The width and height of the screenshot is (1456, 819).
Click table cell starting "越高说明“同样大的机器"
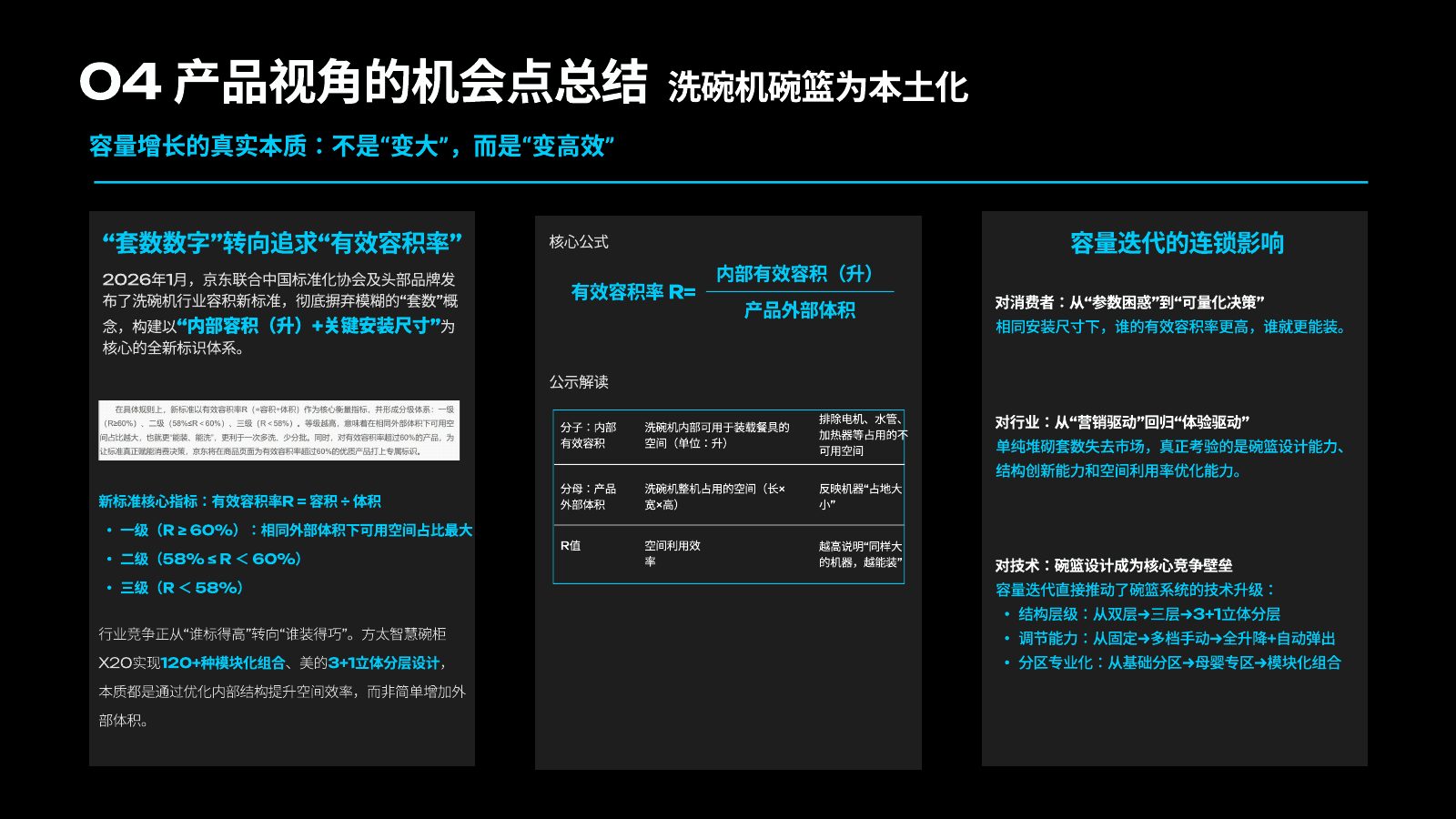point(861,554)
